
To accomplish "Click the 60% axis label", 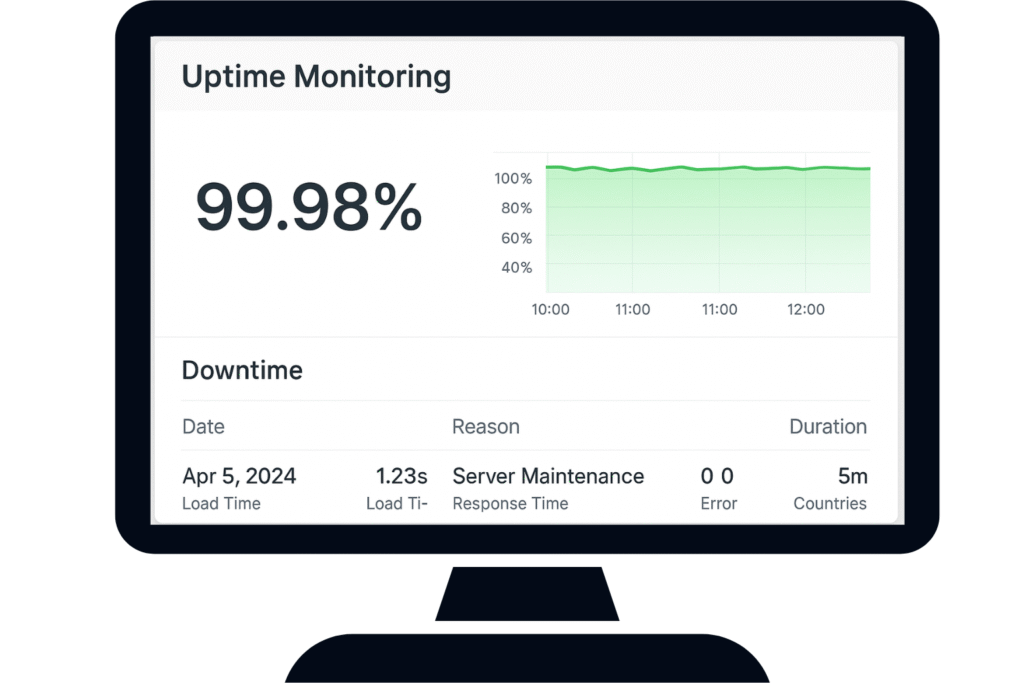I will 516,238.
